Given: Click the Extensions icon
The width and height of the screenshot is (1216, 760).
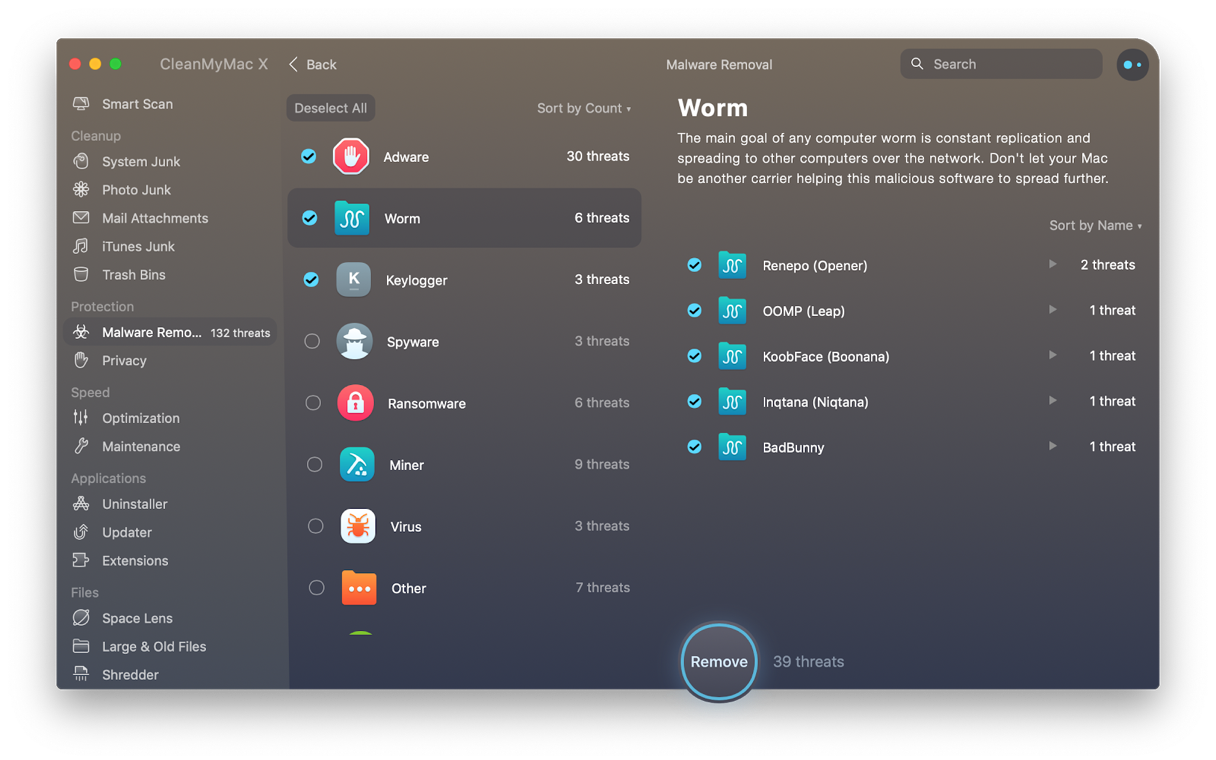Looking at the screenshot, I should click(81, 560).
